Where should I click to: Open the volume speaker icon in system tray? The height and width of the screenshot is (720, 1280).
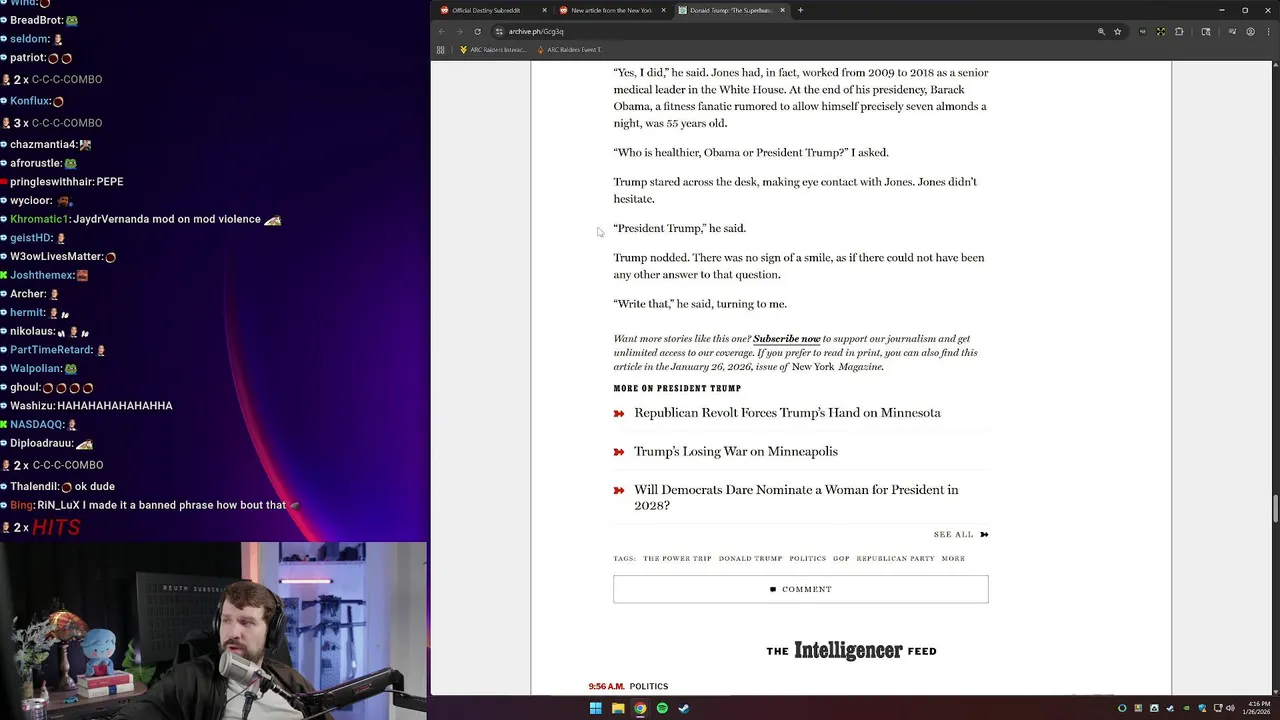tap(1229, 708)
